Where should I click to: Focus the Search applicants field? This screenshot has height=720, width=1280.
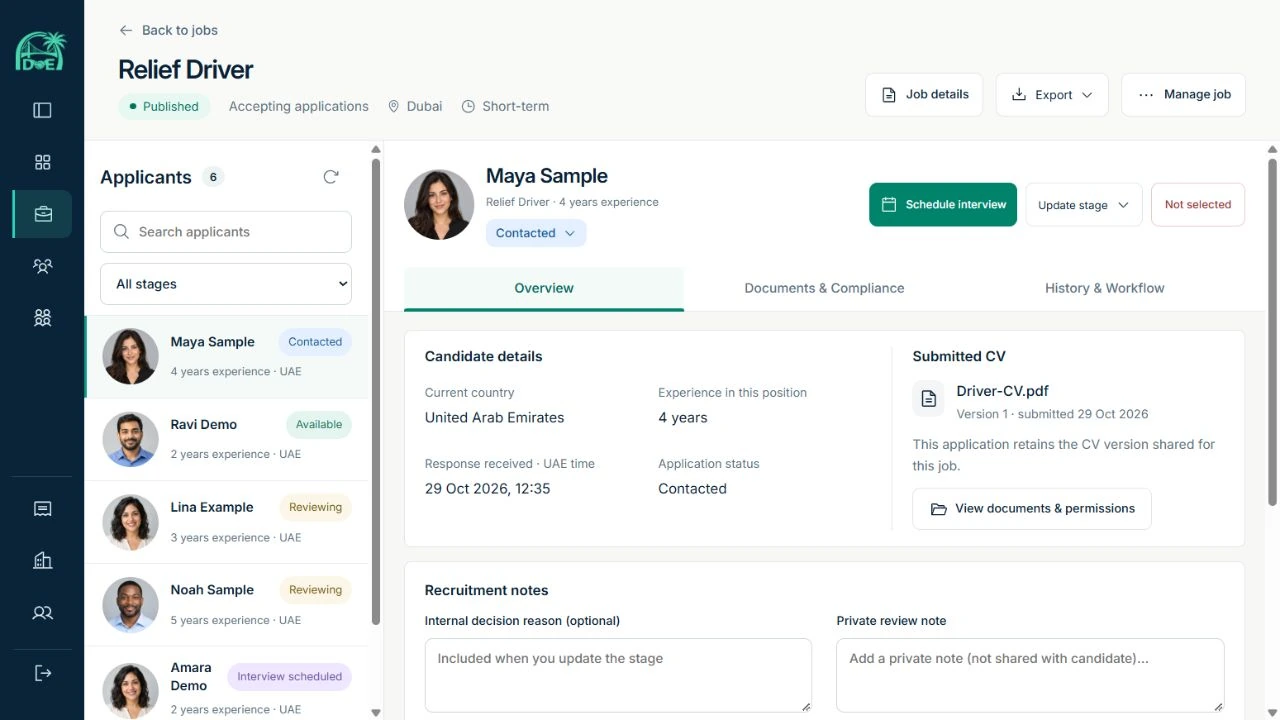[226, 232]
